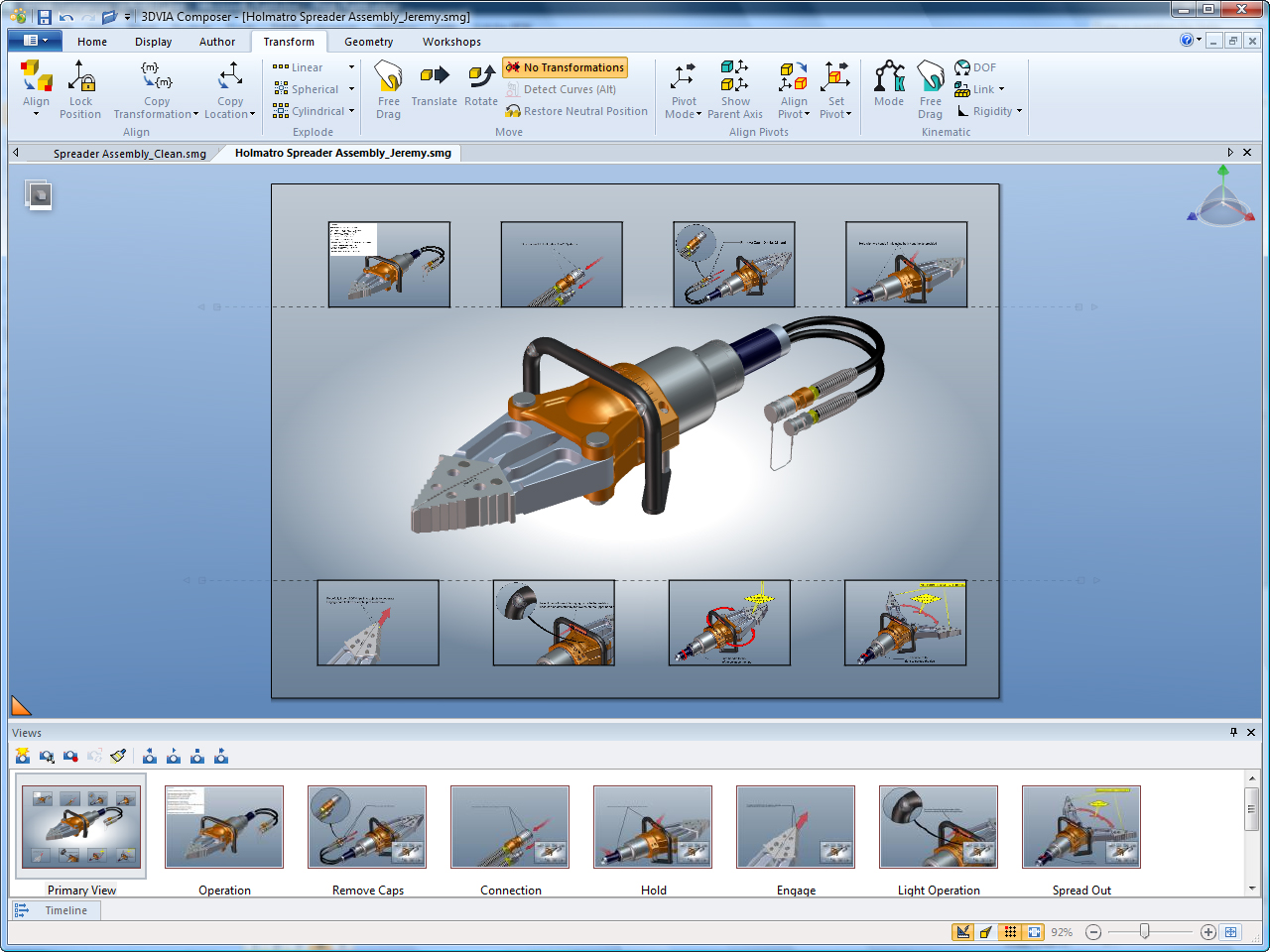Viewport: 1270px width, 952px height.
Task: Select the Free Drag move tool
Action: (388, 87)
